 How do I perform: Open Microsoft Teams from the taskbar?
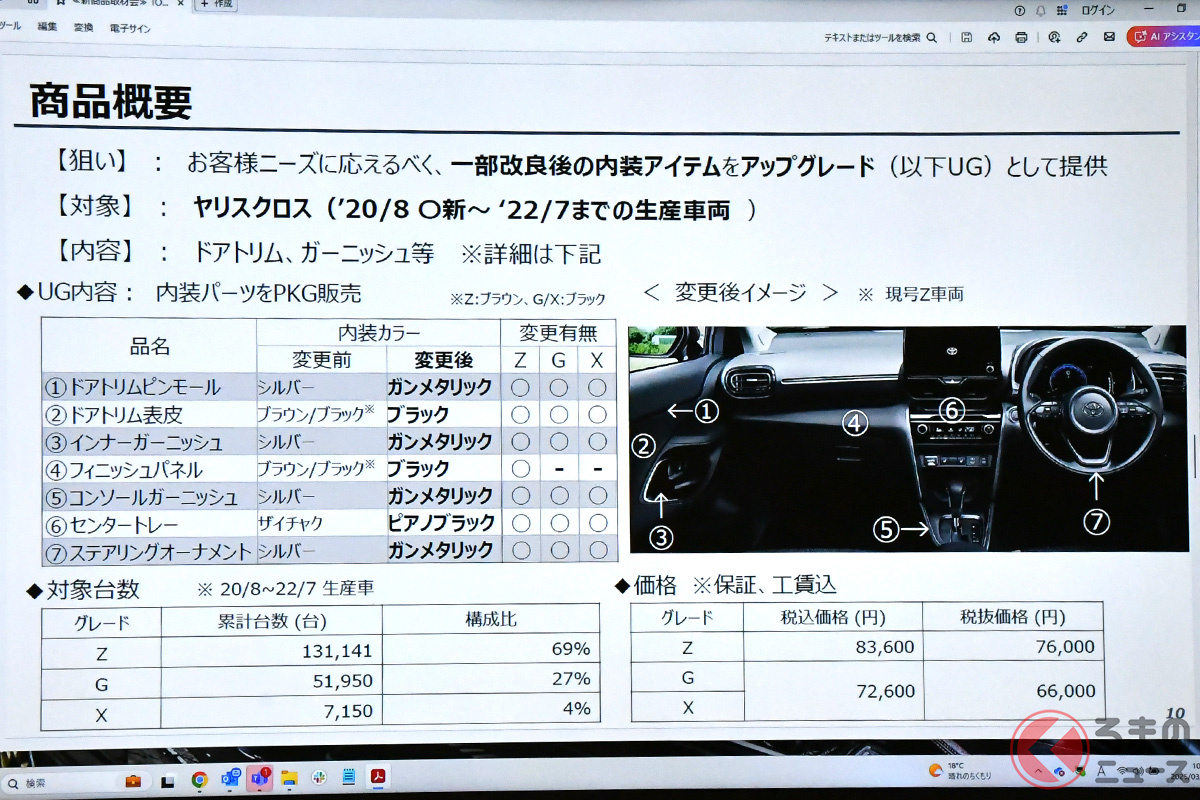(260, 778)
